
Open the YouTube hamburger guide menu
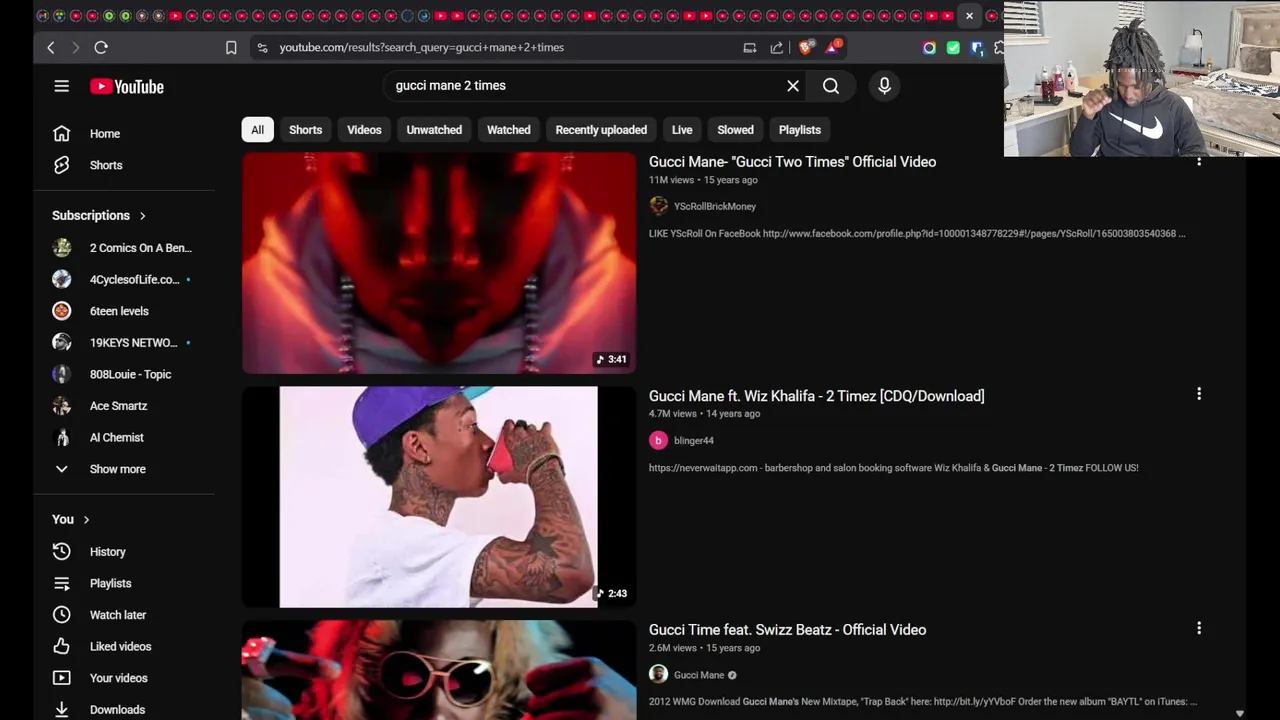[x=61, y=86]
